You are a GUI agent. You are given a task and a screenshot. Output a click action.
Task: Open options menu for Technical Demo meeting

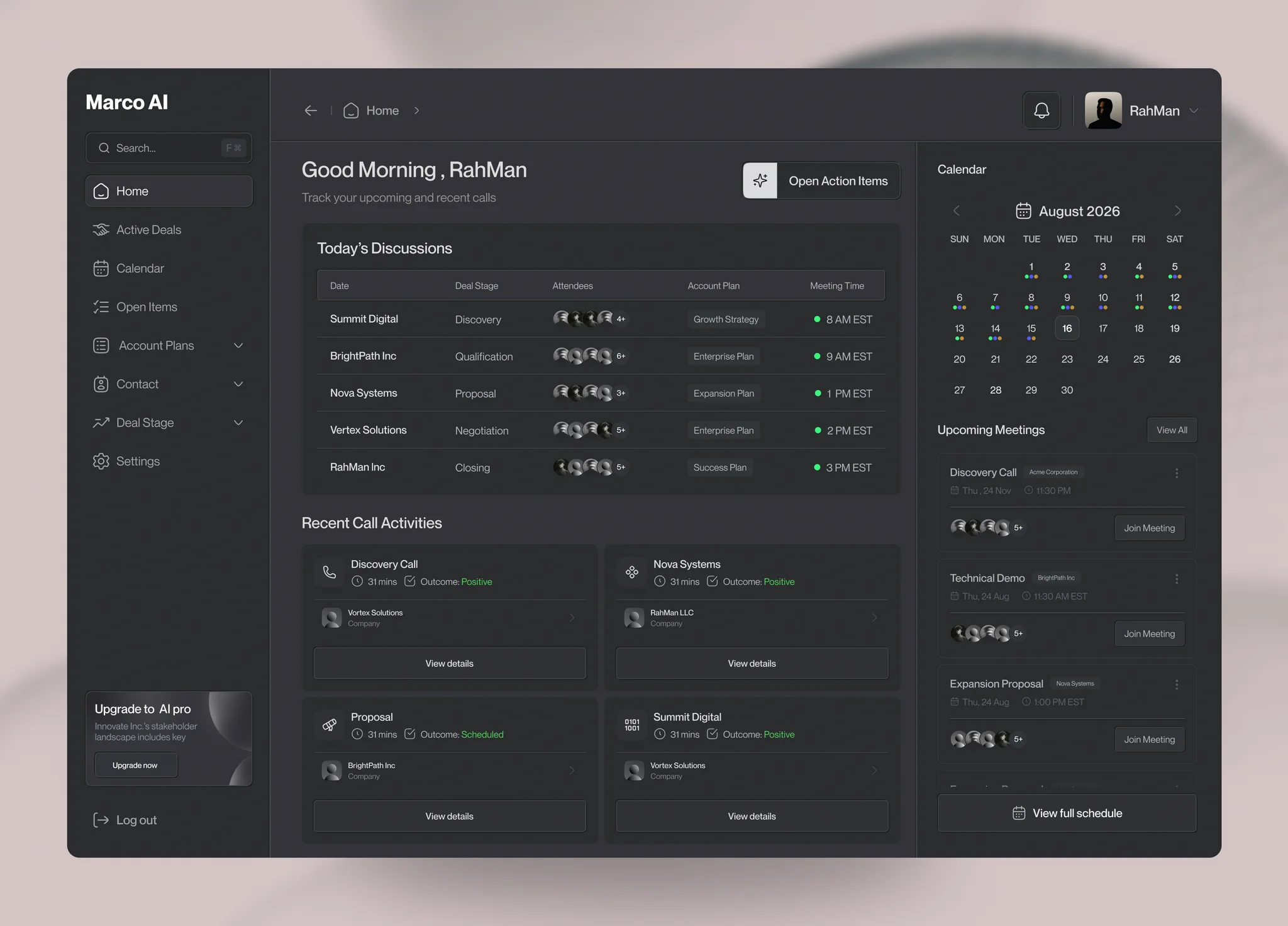(1177, 579)
